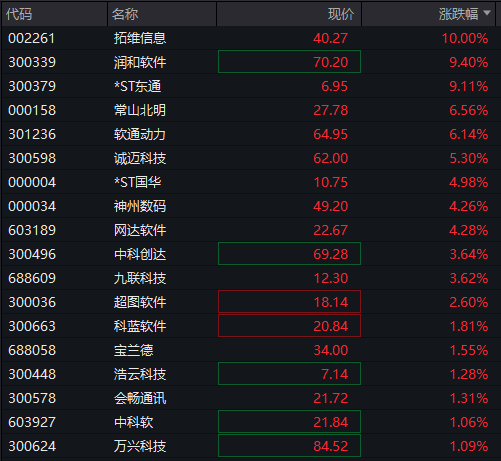Click price 49.20
Image resolution: width=501 pixels, height=461 pixels.
pos(330,206)
